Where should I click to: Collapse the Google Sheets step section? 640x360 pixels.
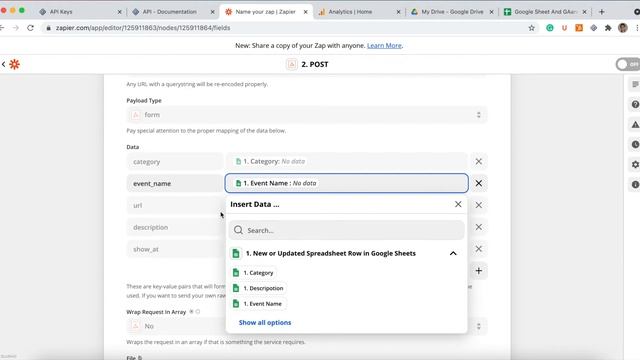coord(453,253)
